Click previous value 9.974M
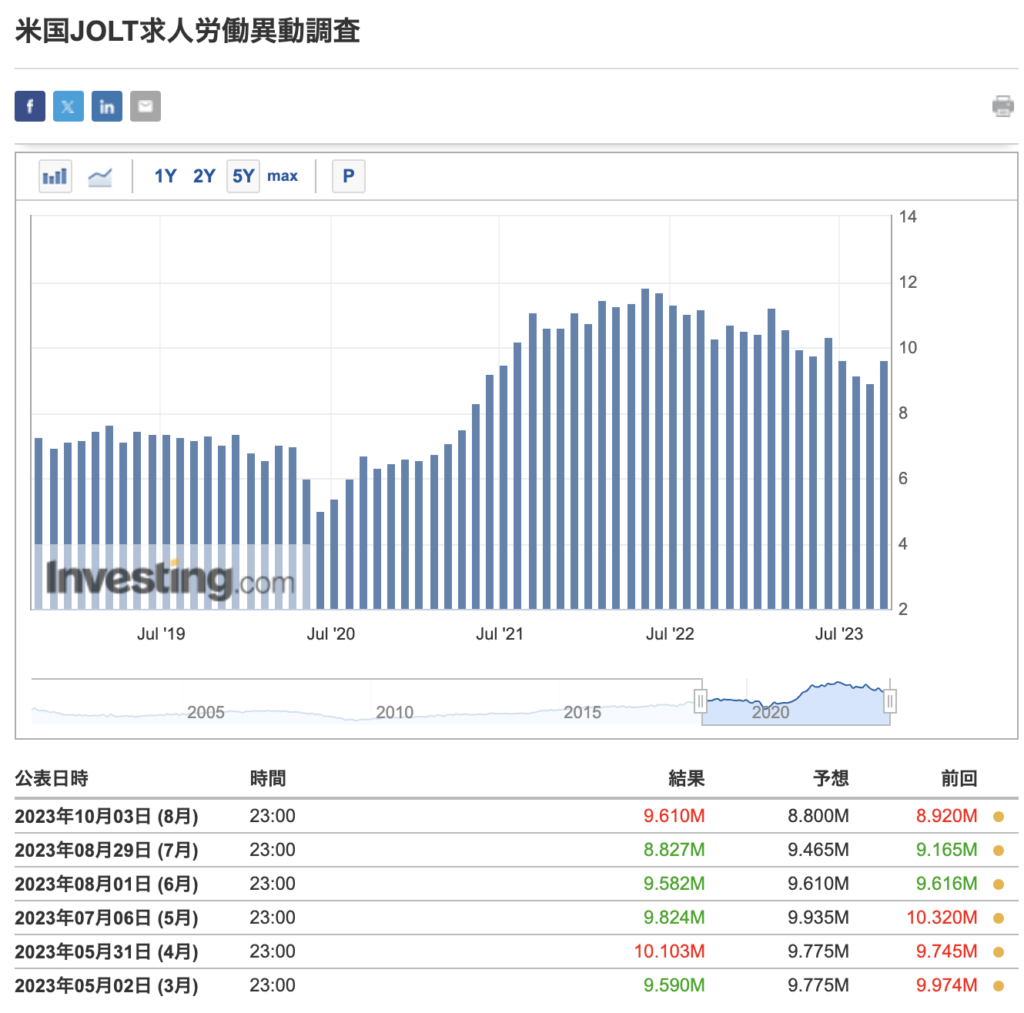This screenshot has width=1024, height=1013. [x=947, y=986]
